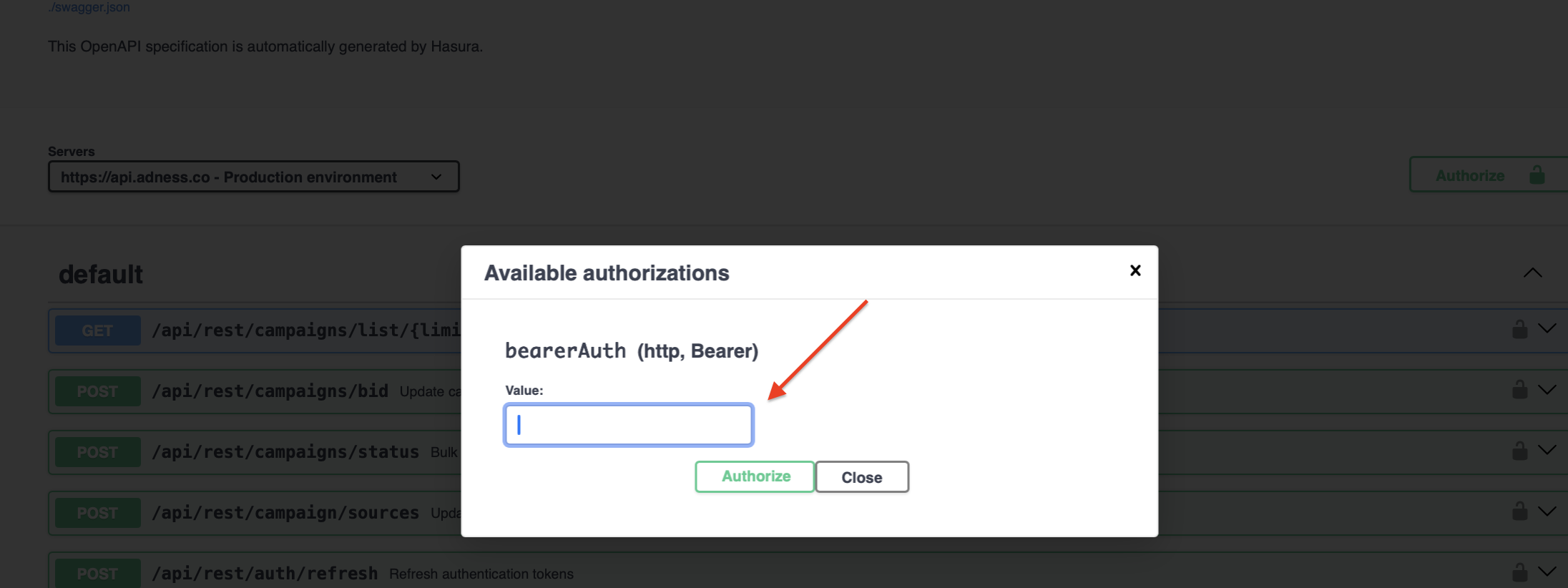Screen dimensions: 1568x588
Task: Click lock icon on campaigns/list GET row
Action: [x=1519, y=329]
